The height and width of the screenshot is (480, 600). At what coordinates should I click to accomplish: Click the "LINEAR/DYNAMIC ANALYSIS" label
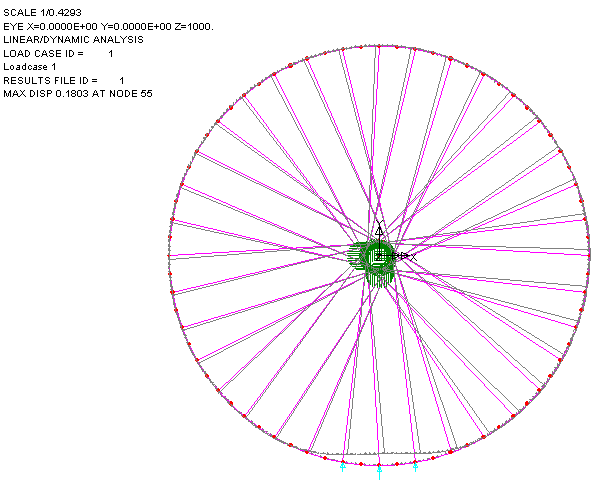click(x=73, y=40)
